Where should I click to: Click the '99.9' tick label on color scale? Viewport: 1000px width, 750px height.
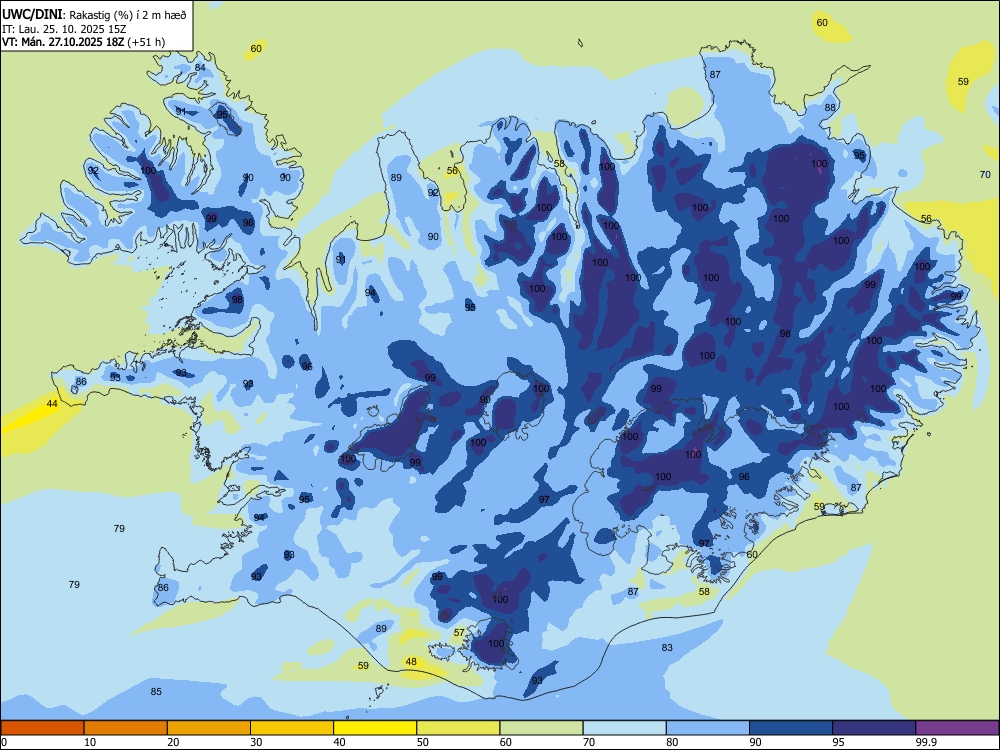point(925,742)
